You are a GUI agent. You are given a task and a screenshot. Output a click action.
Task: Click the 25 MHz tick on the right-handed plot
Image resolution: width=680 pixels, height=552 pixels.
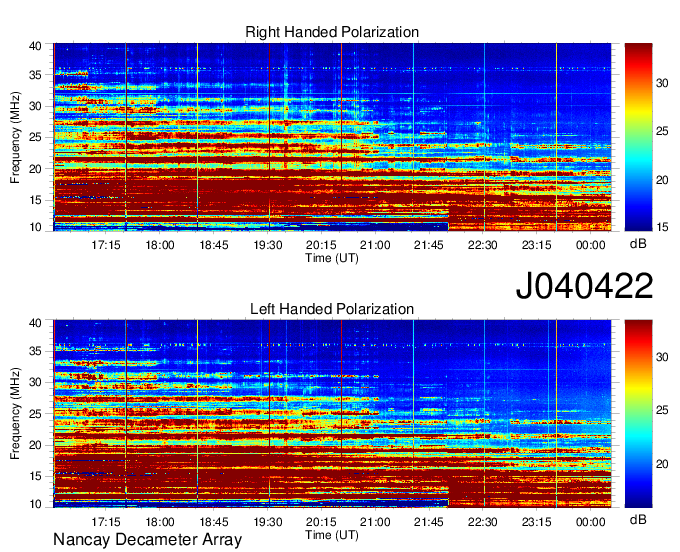35,137
